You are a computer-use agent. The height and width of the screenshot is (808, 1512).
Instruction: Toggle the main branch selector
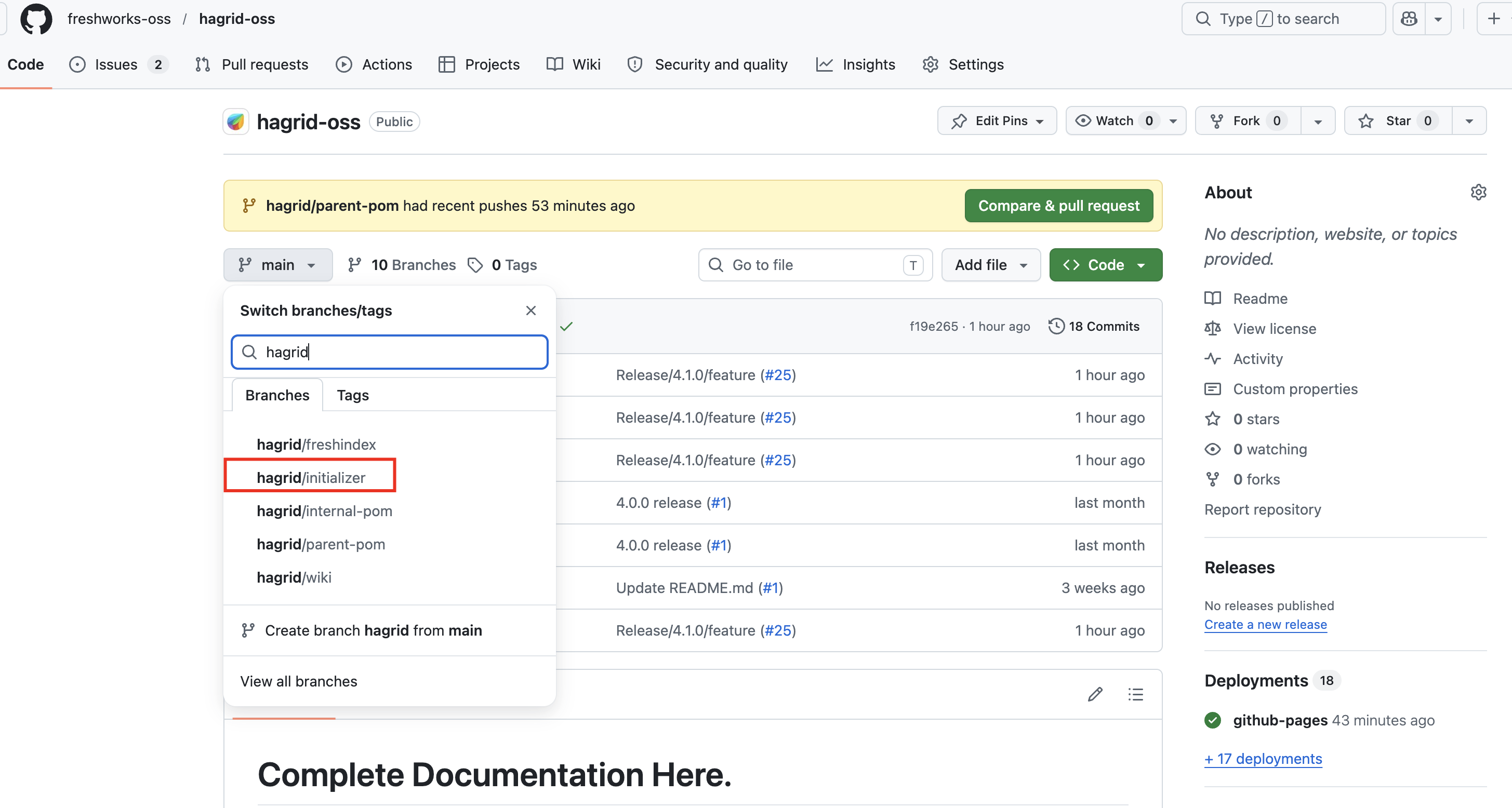(277, 265)
